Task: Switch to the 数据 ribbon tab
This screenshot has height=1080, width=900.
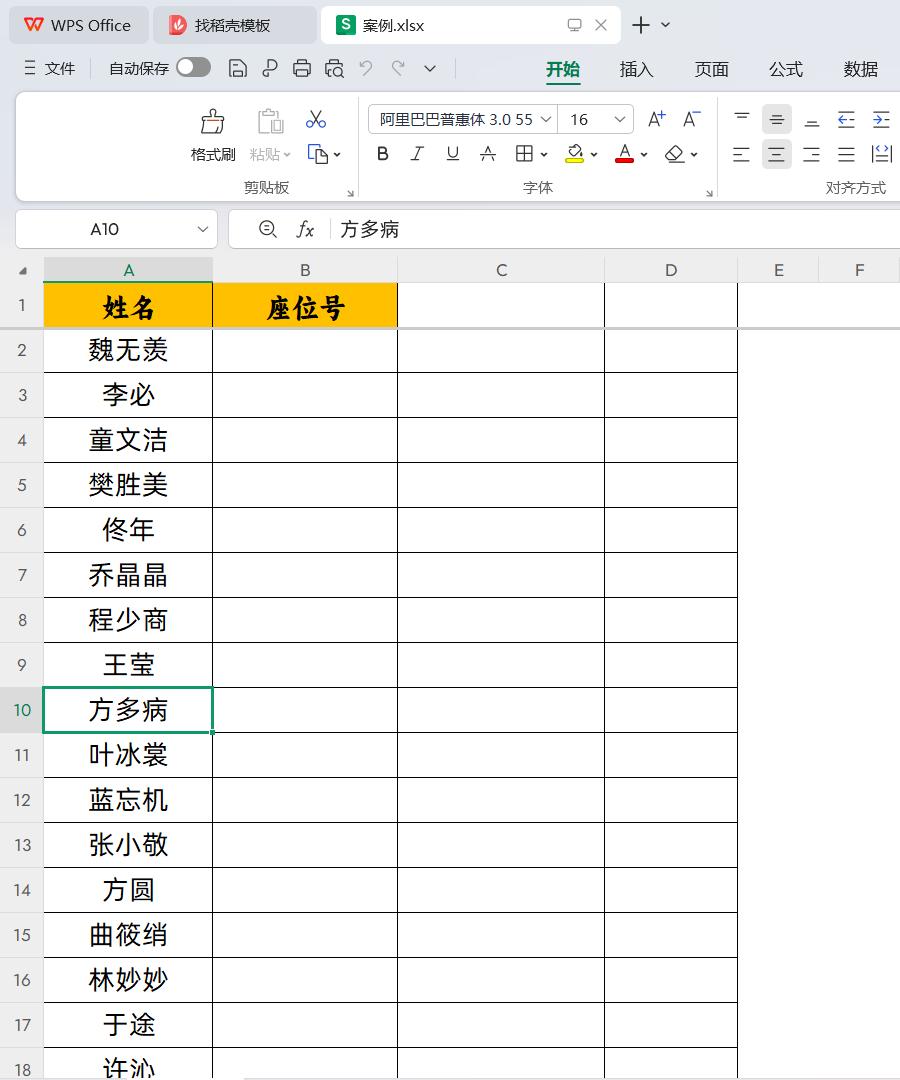Action: (x=861, y=69)
